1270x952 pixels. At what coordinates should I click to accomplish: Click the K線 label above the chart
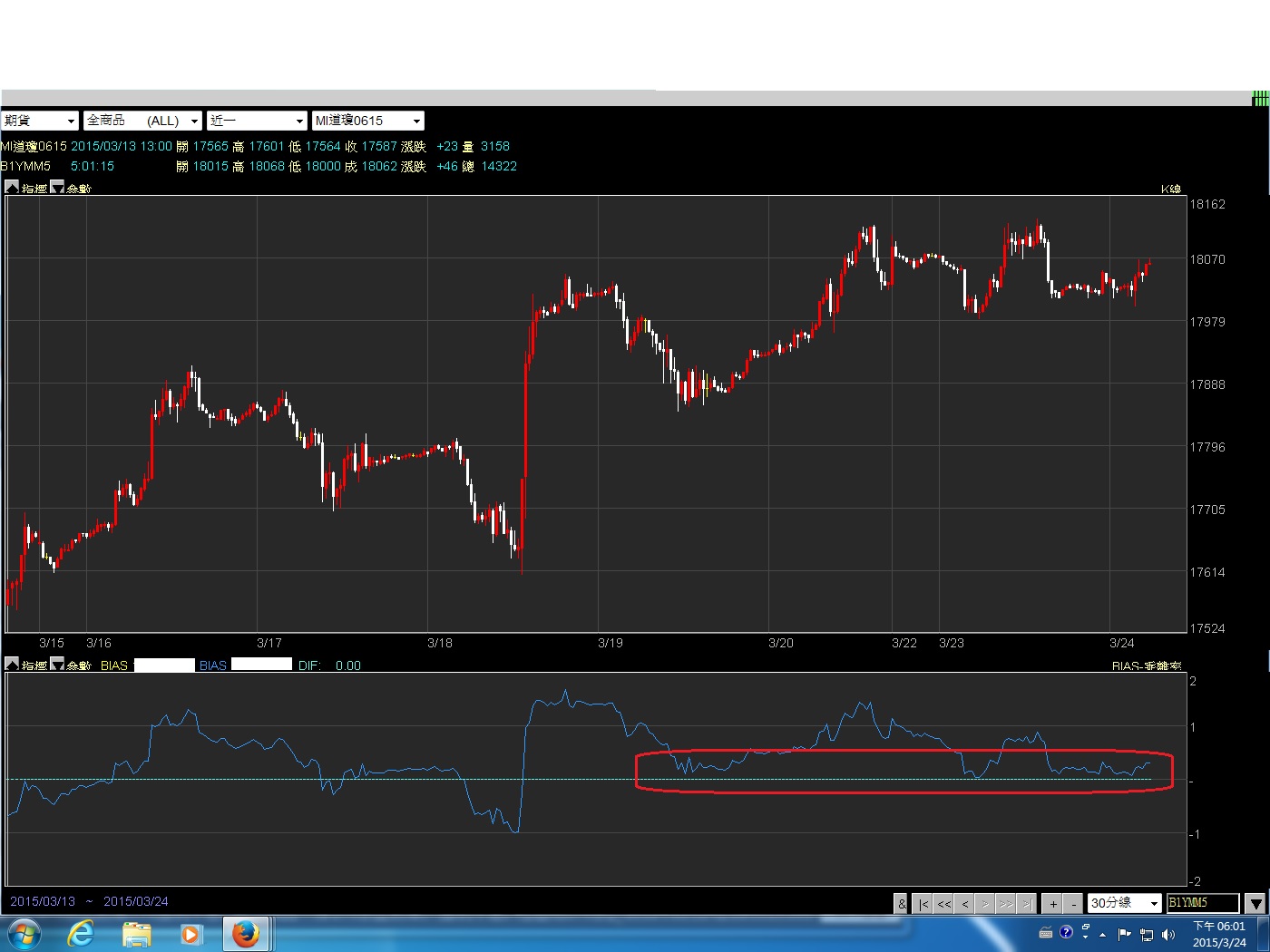point(1171,189)
